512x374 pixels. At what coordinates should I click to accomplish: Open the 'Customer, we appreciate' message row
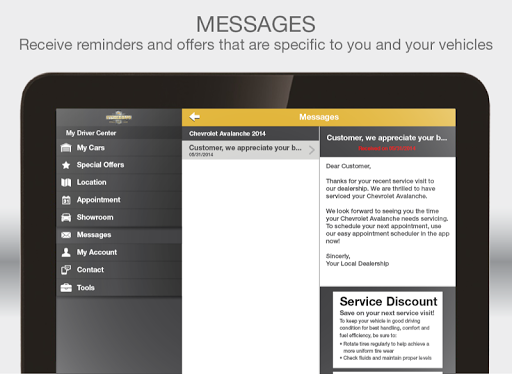click(251, 150)
